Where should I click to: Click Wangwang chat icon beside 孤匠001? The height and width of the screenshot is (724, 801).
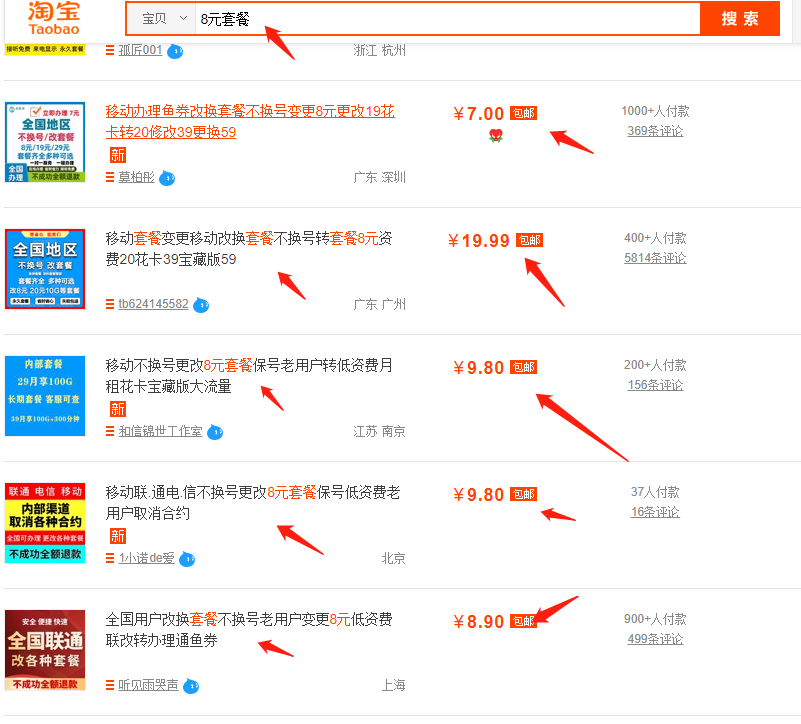175,51
